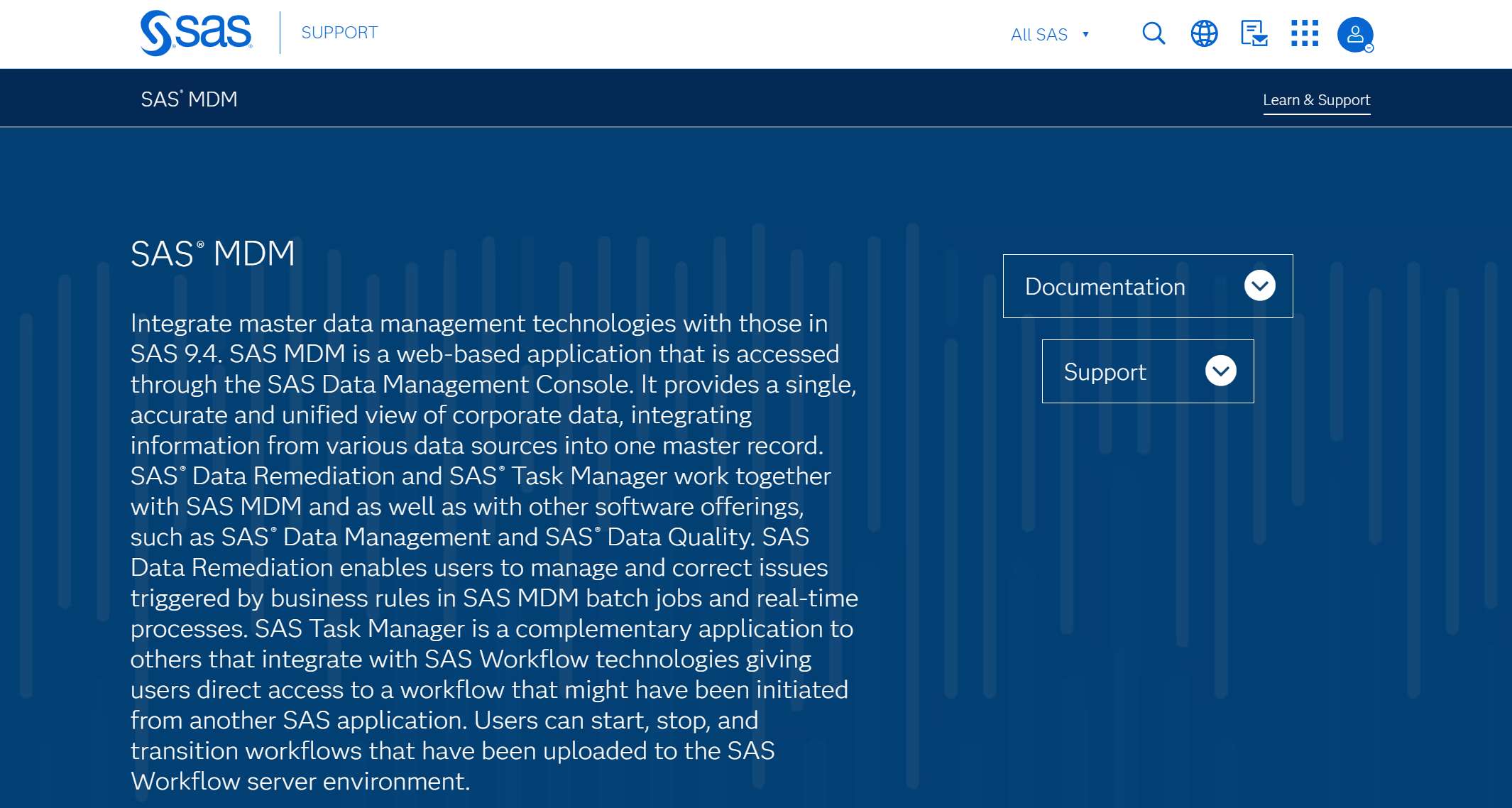
Task: Expand the Documentation menu label
Action: coord(1105,287)
